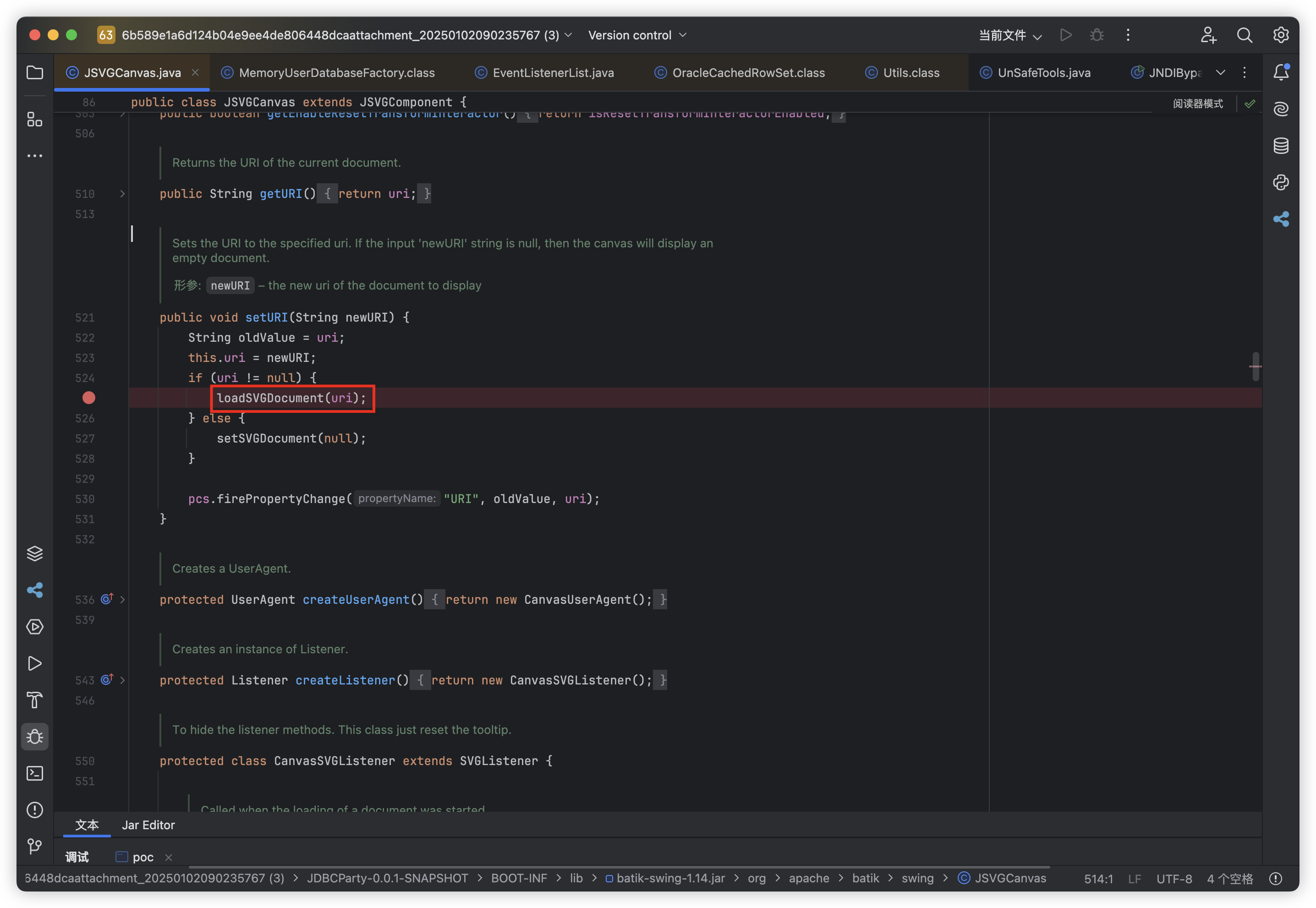Toggle the breakpoint on loadSVGDocument line

89,398
